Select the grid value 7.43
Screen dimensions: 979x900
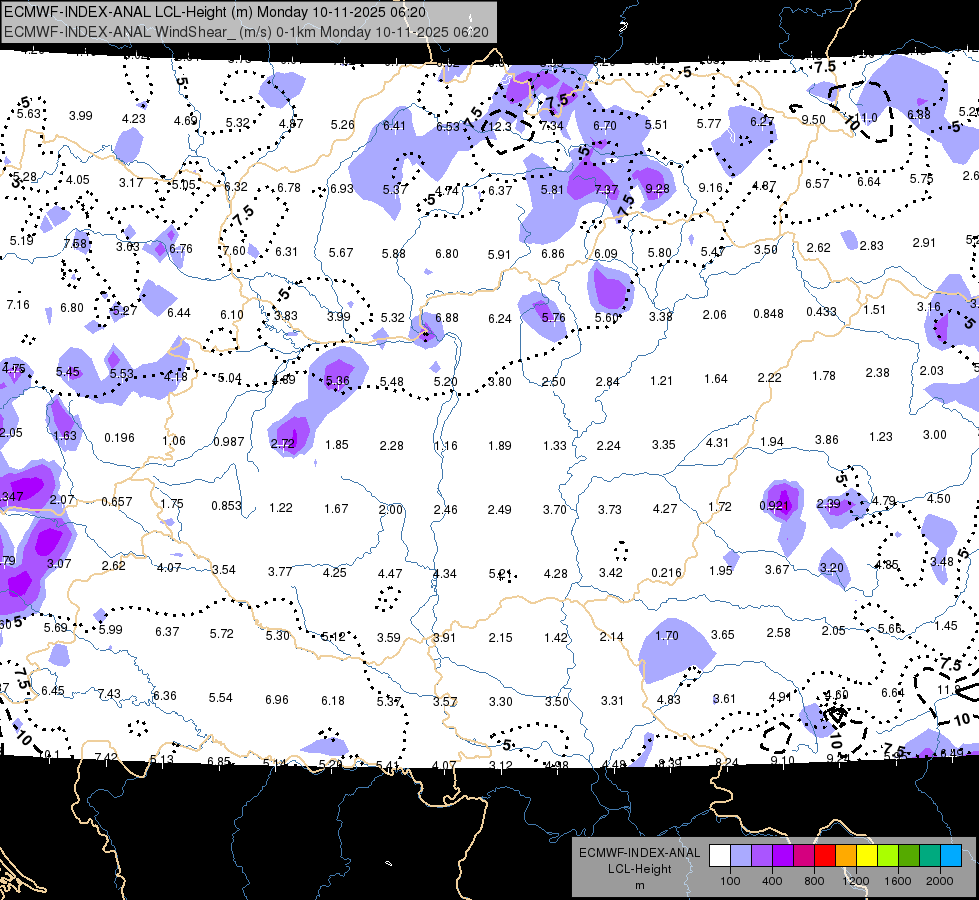click(109, 693)
